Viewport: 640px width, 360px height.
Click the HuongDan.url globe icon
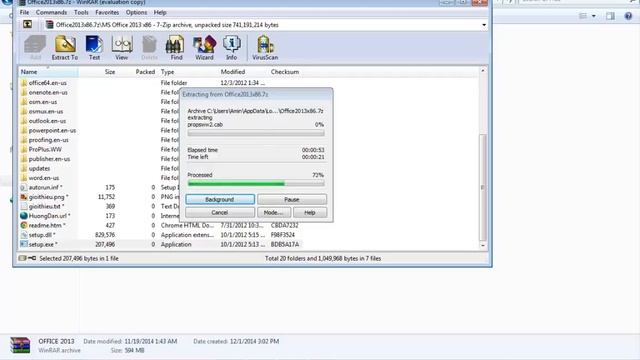(24, 216)
